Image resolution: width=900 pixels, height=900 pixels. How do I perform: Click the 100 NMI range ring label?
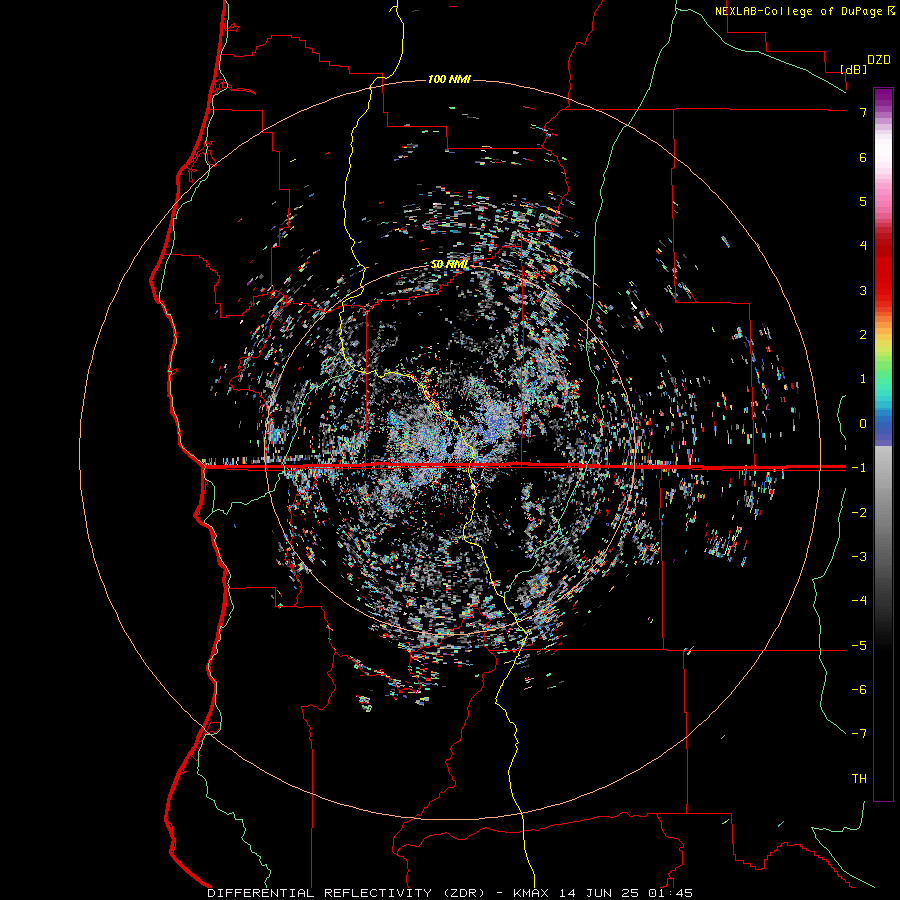point(449,79)
